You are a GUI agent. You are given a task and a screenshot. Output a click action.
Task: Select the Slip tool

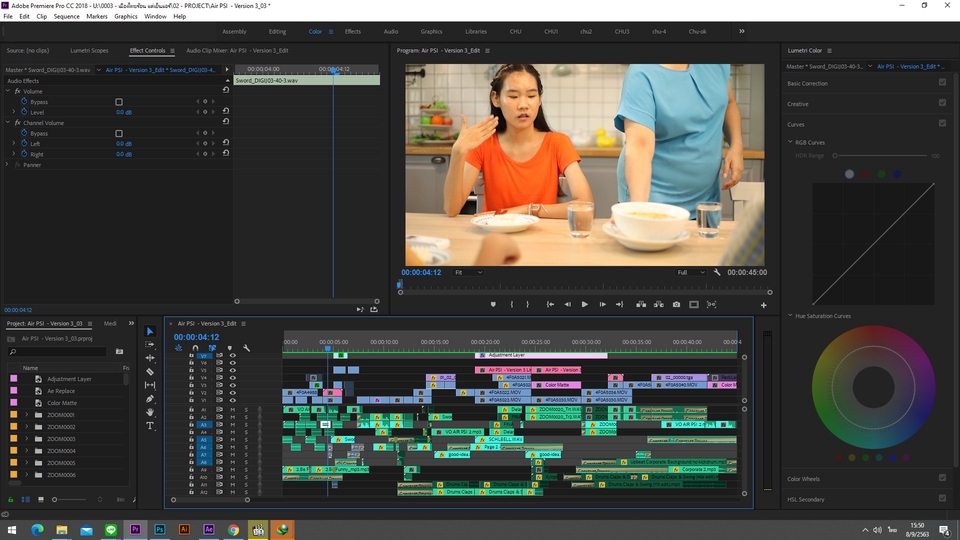(x=150, y=385)
